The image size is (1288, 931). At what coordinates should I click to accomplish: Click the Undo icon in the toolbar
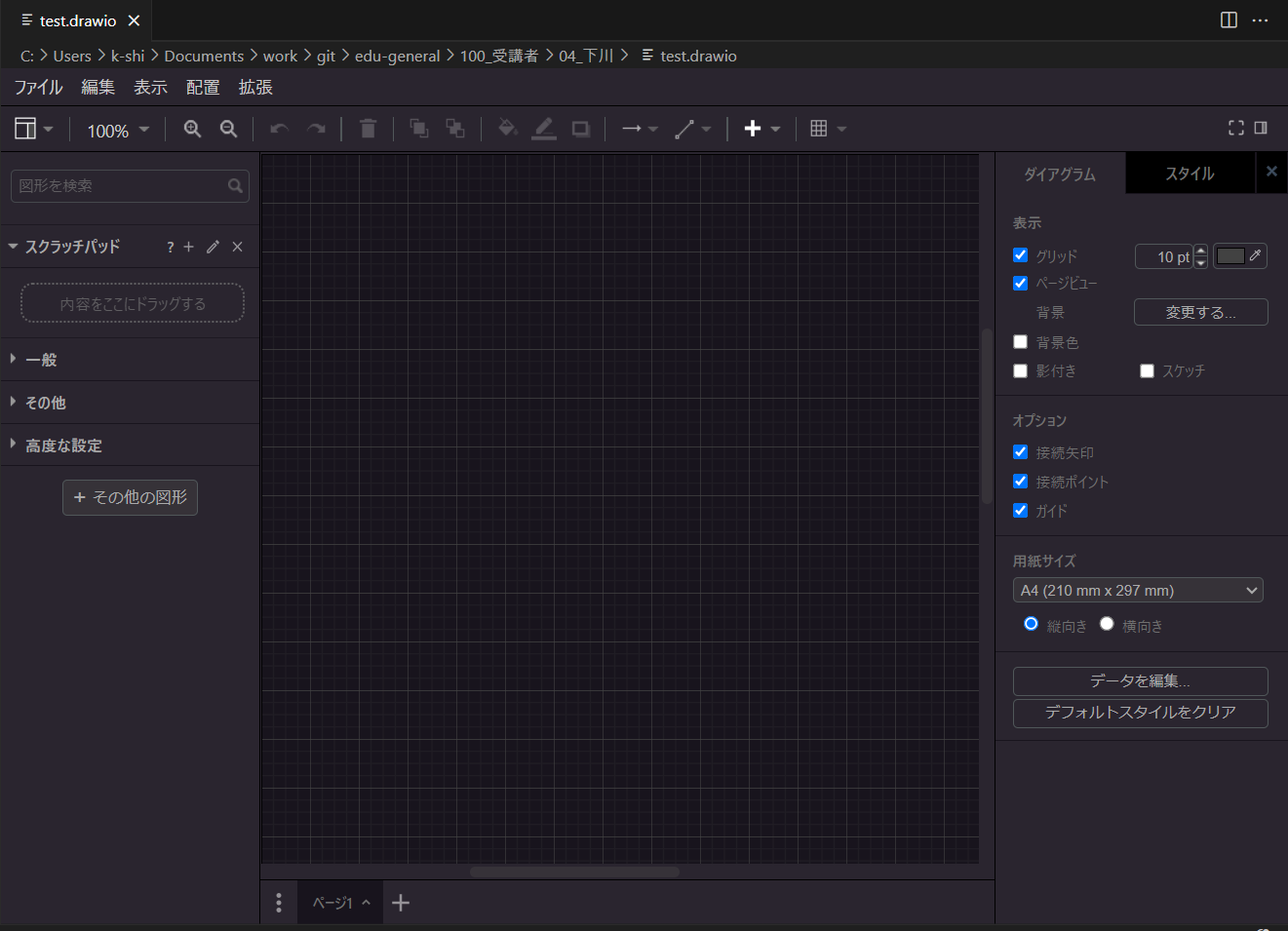279,128
